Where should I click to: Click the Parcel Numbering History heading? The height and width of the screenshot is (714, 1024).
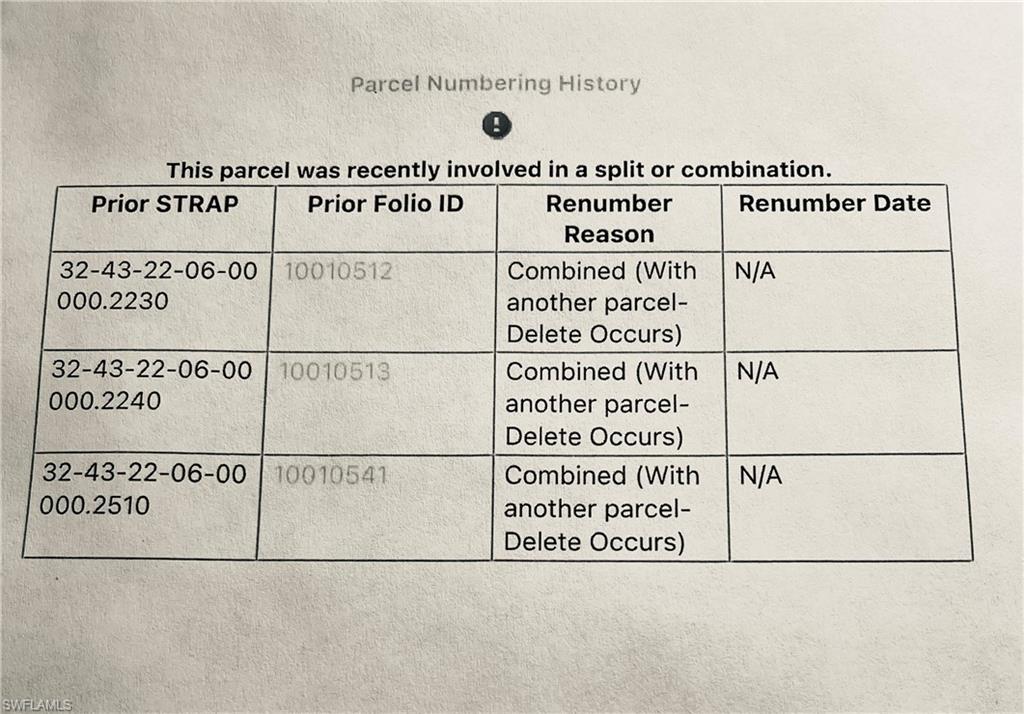(495, 84)
